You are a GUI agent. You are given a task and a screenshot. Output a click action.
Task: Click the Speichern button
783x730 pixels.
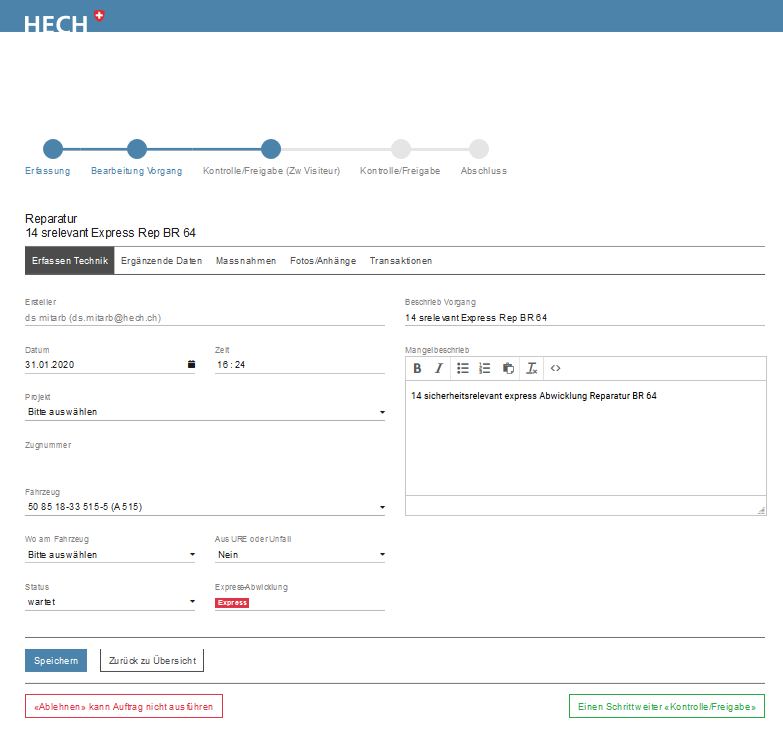coord(56,661)
